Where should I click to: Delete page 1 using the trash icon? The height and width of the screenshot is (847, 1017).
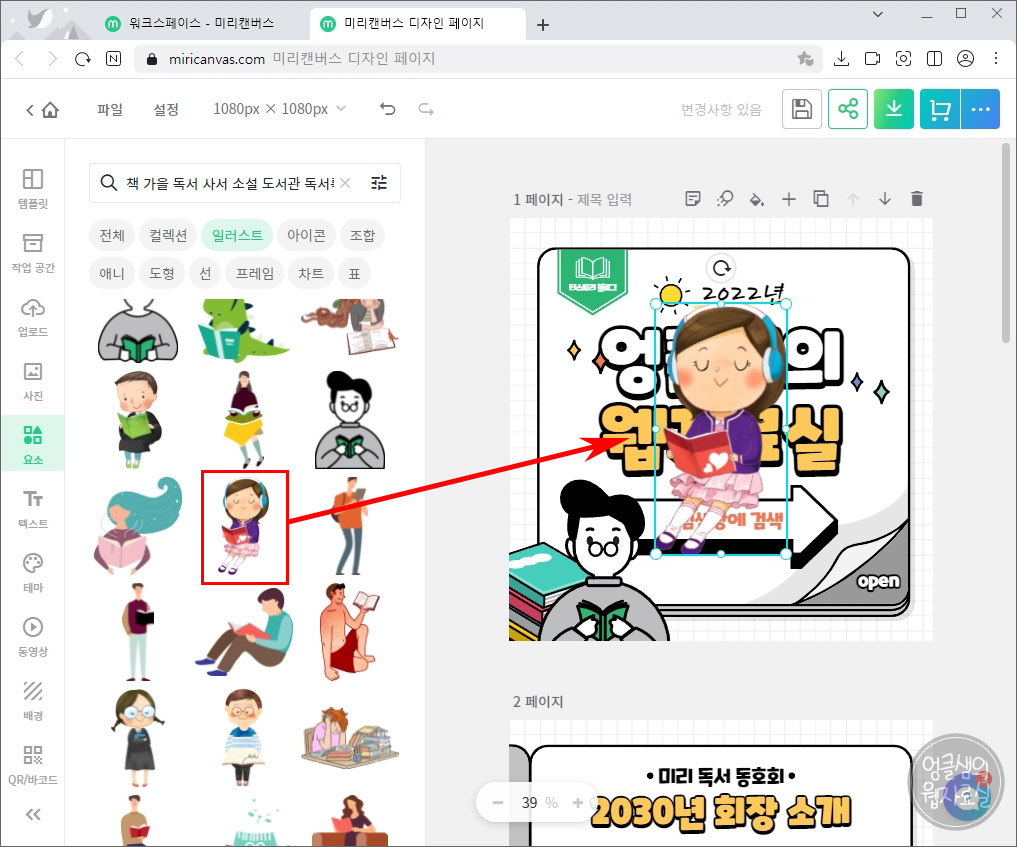tap(917, 199)
